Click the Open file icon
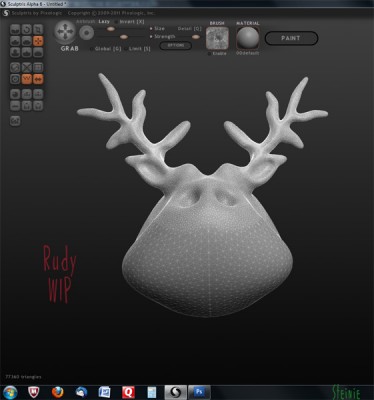This screenshot has width=374, height=400. pyautogui.click(x=27, y=106)
